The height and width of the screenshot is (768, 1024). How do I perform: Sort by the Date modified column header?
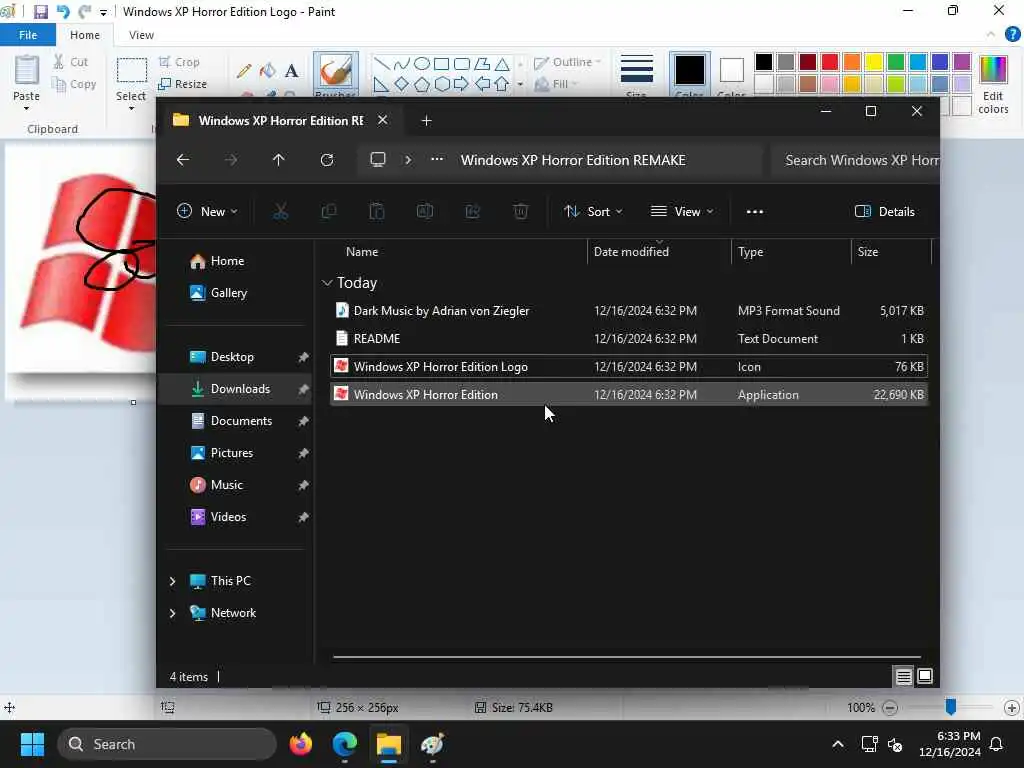[631, 252]
